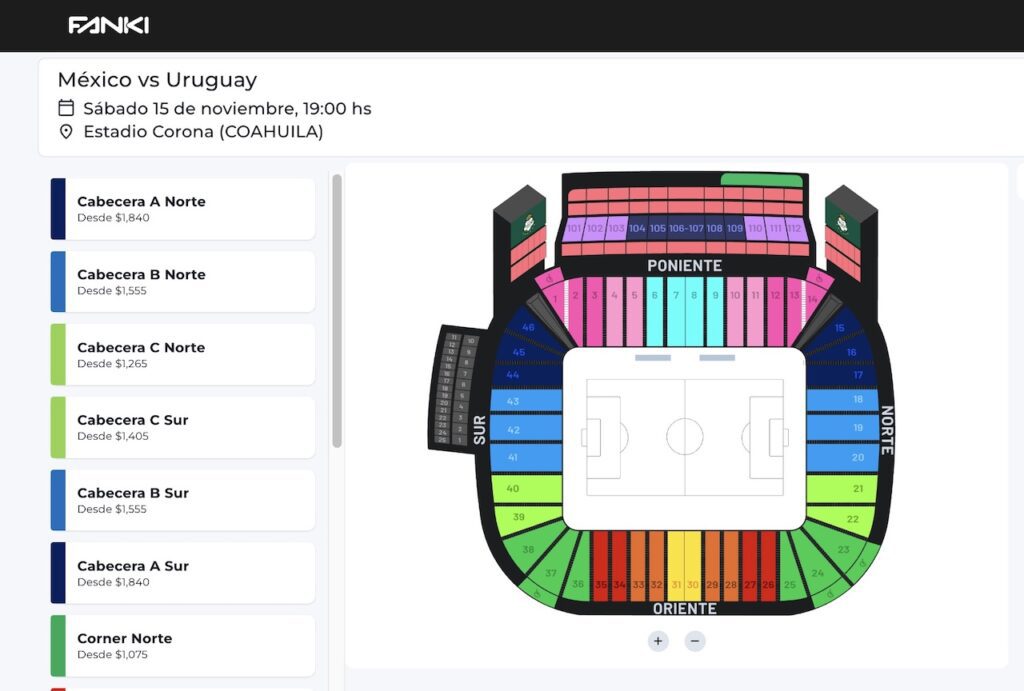Click the location pin icon beside Estadio Corona
The width and height of the screenshot is (1024, 691).
(x=66, y=131)
